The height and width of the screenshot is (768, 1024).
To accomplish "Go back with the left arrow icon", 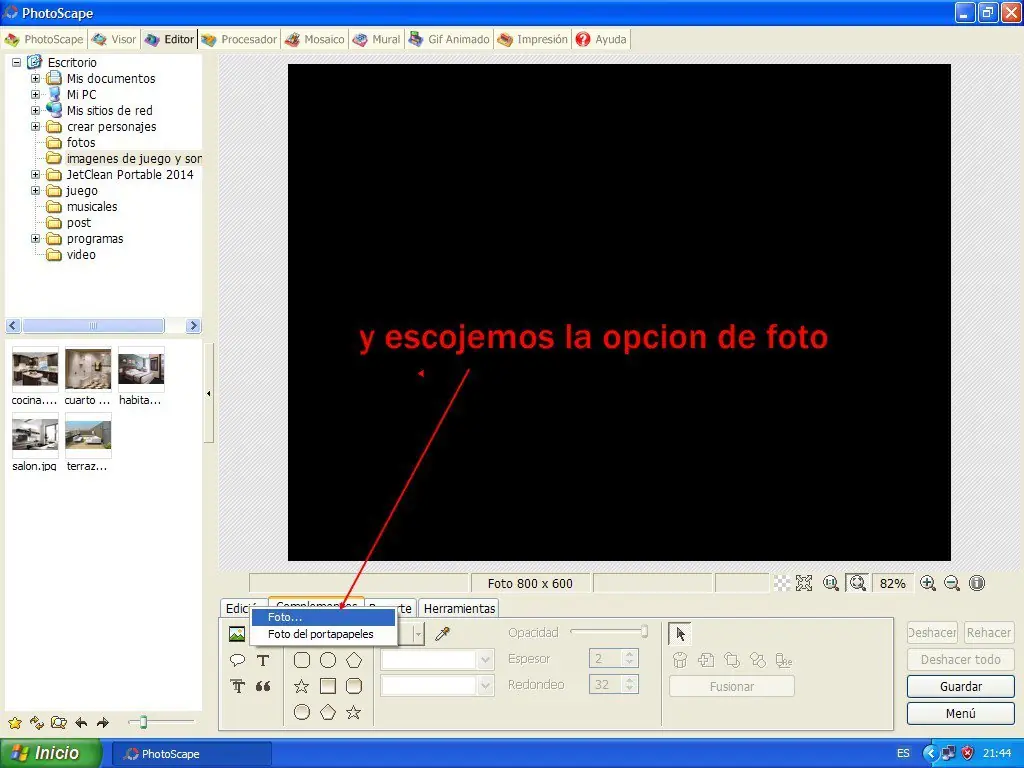I will pos(81,723).
